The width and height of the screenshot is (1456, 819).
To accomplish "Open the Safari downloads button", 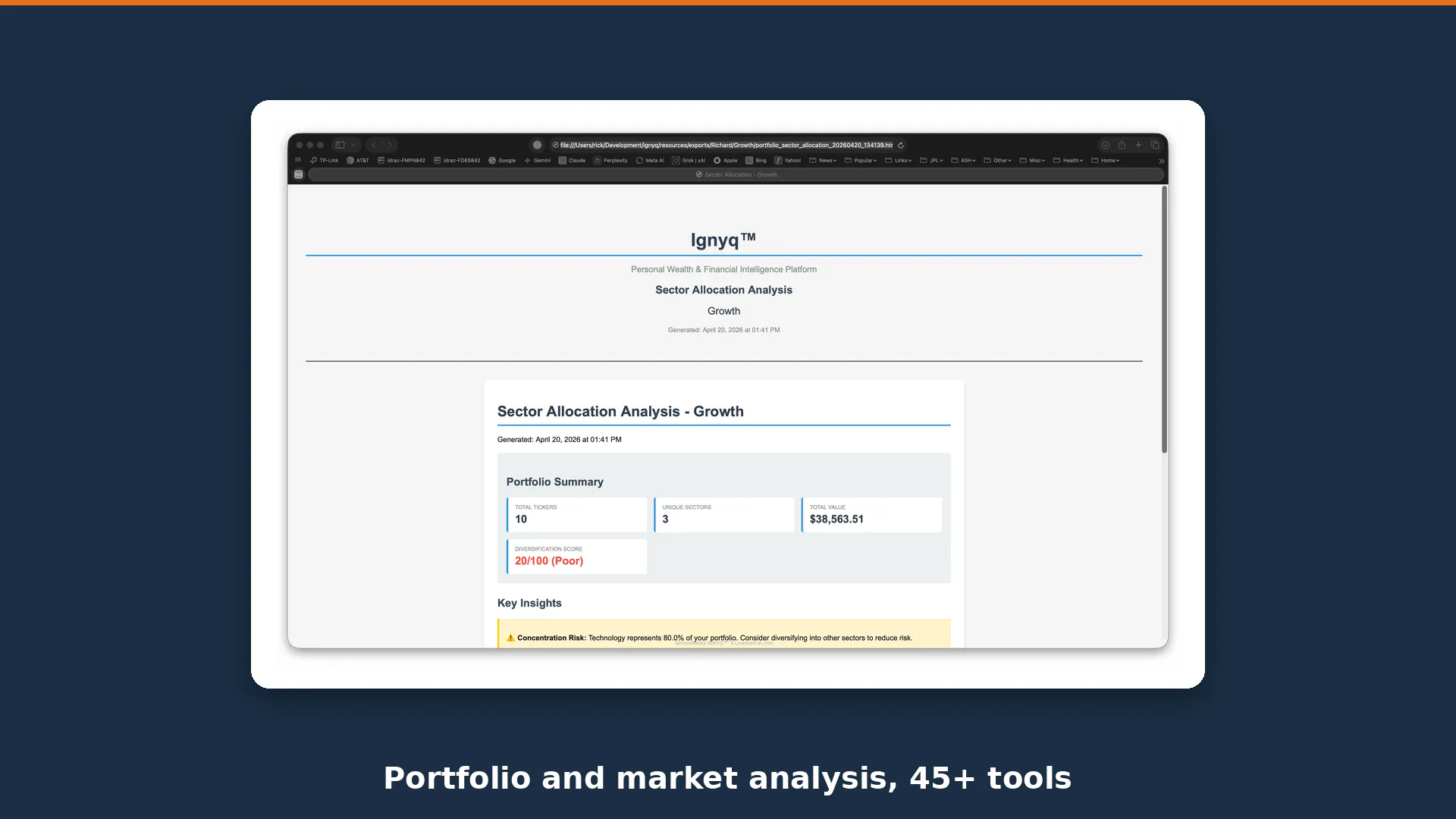I will [1106, 145].
